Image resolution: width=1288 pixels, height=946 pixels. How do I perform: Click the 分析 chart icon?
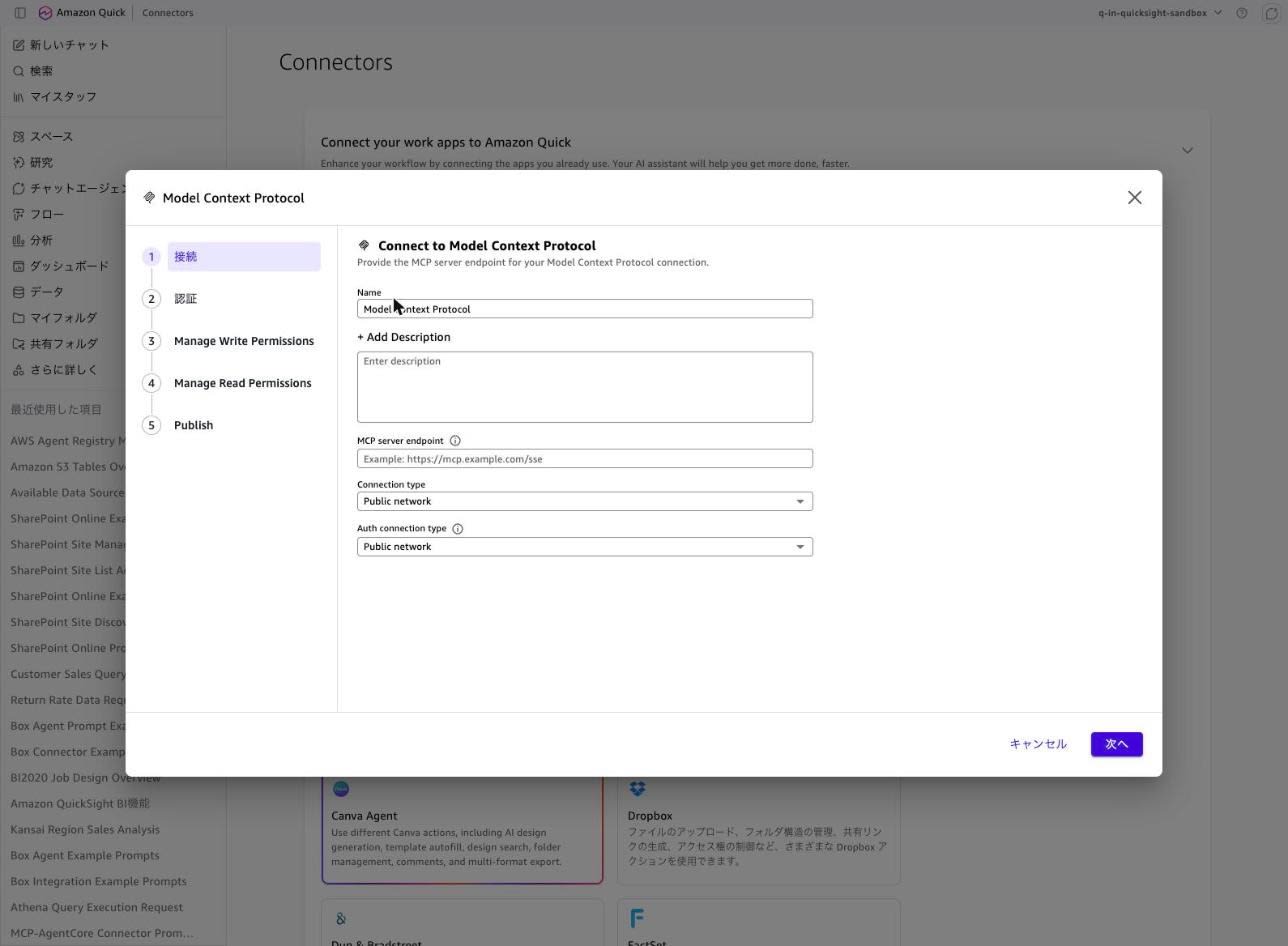point(18,241)
